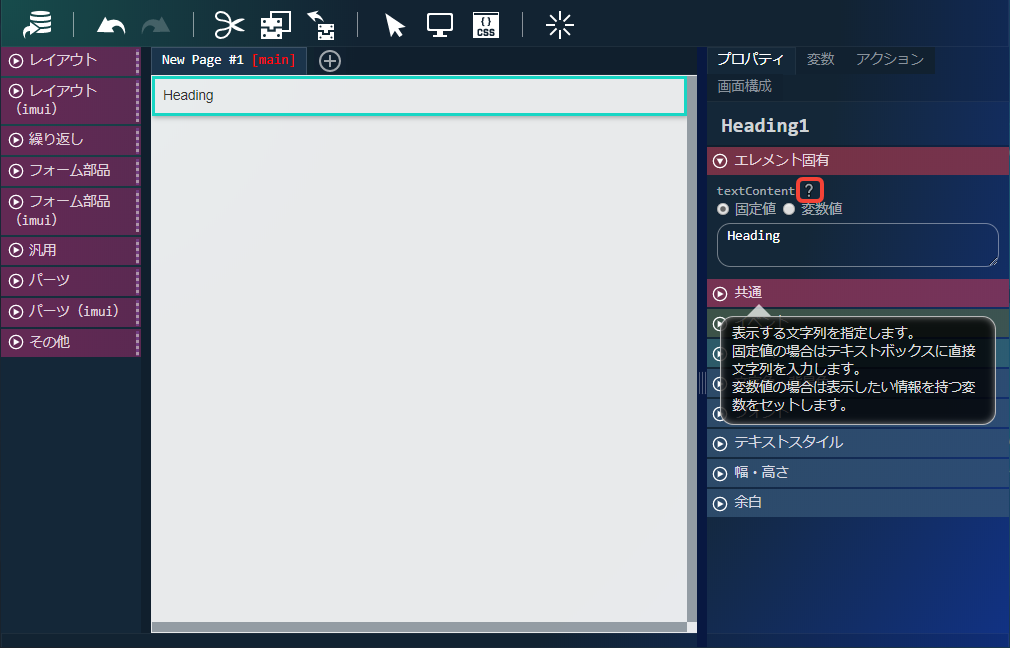This screenshot has width=1011, height=649.
Task: Expand the レイアウト palette category
Action: [x=70, y=61]
